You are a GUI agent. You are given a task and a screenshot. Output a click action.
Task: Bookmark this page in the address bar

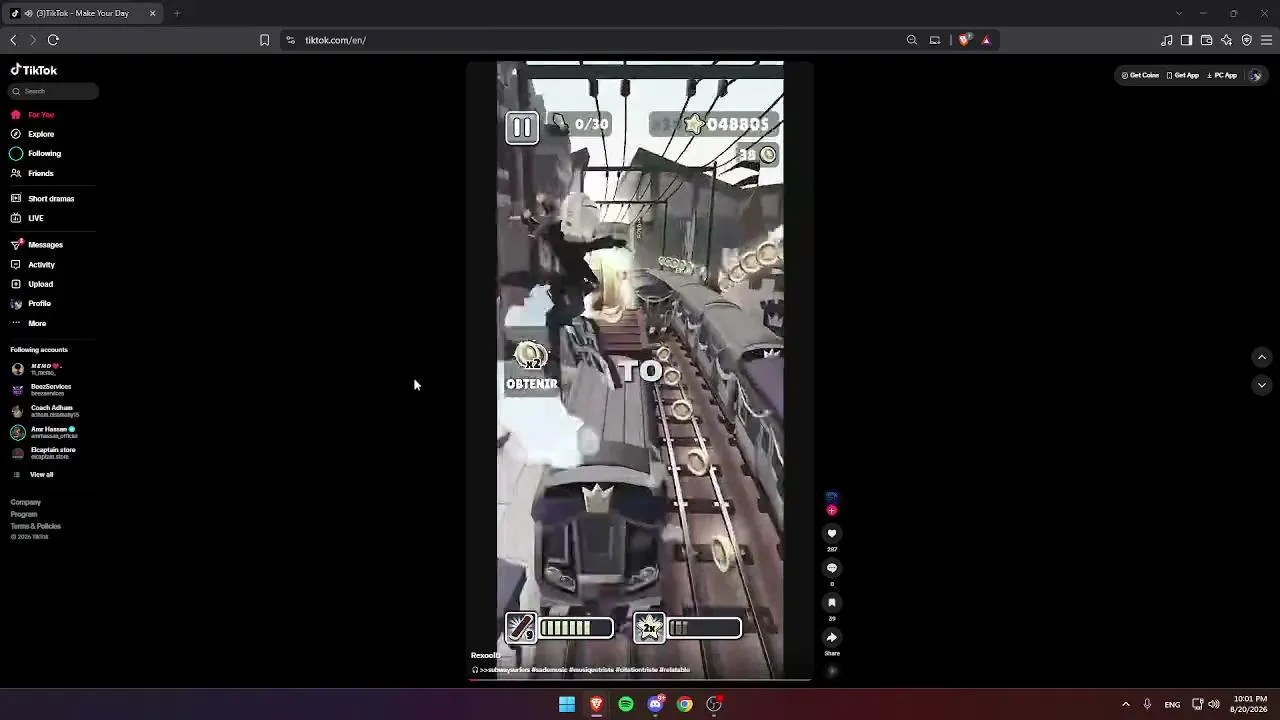[x=264, y=40]
